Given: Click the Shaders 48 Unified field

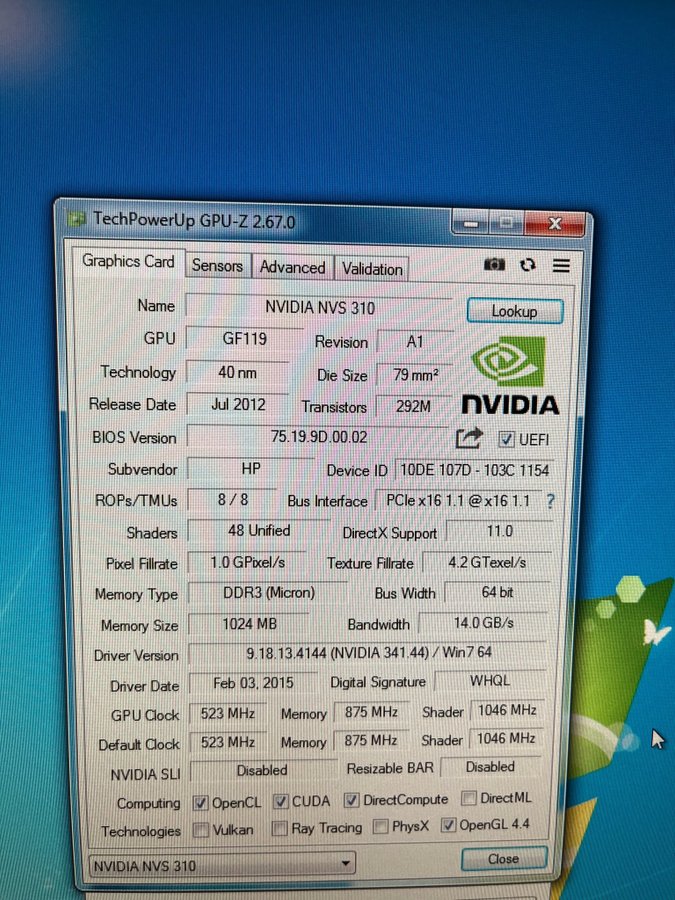Looking at the screenshot, I should point(259,531).
